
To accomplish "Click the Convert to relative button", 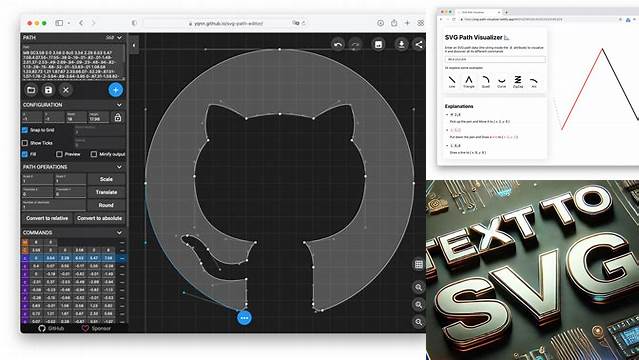I will pyautogui.click(x=47, y=218).
